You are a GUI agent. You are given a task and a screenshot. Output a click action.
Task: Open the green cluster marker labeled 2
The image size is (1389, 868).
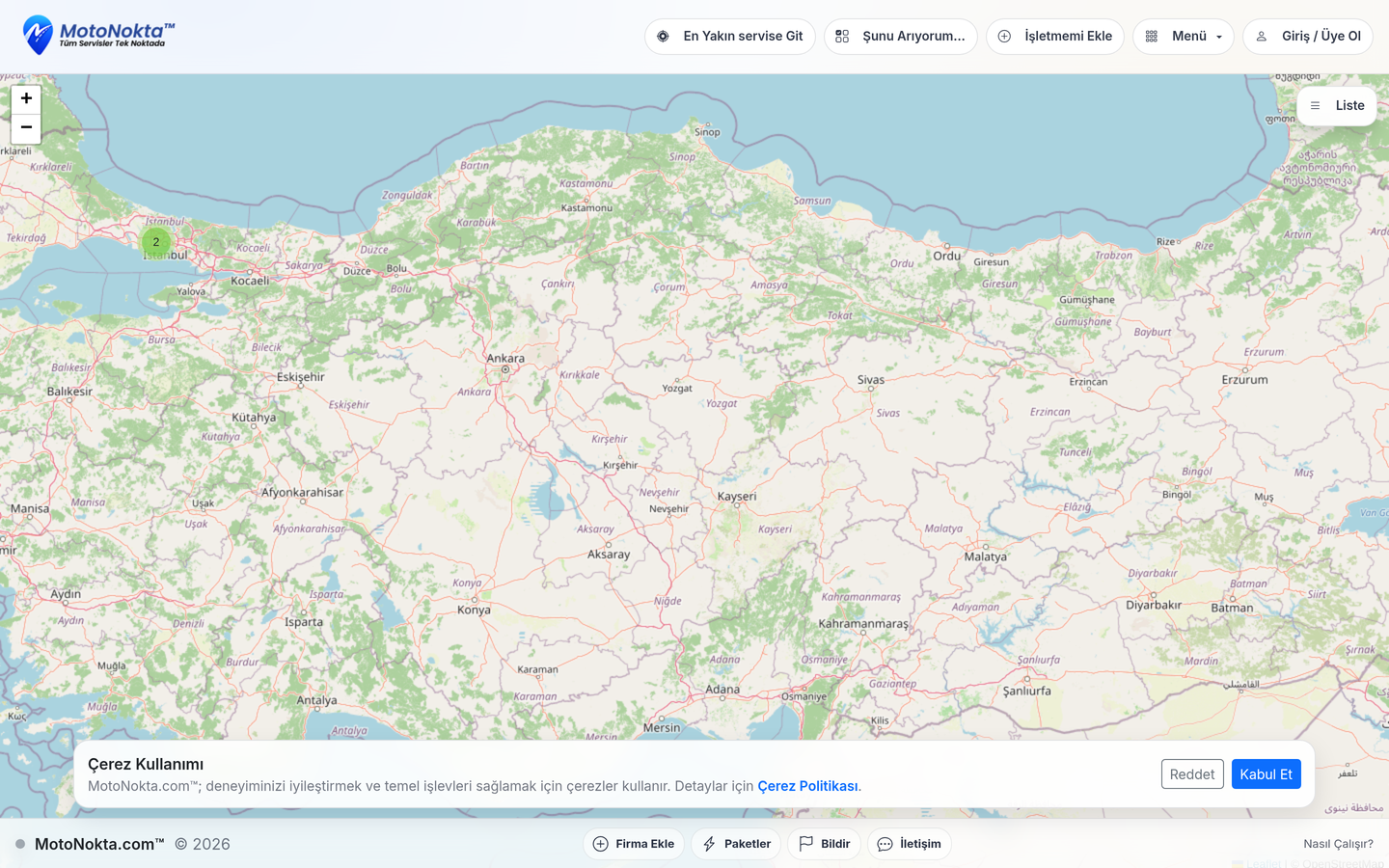[156, 242]
